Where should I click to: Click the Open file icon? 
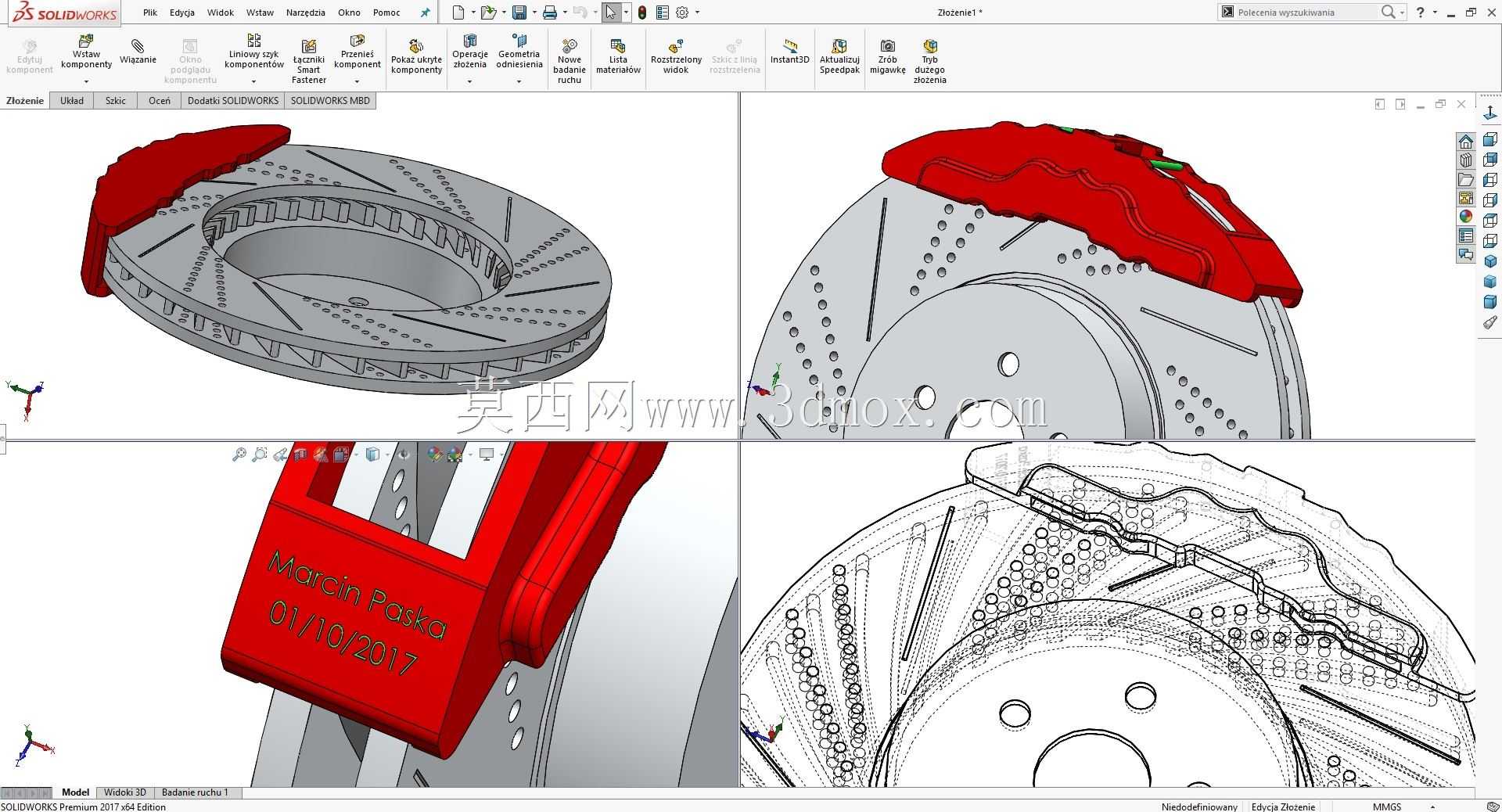coord(488,13)
